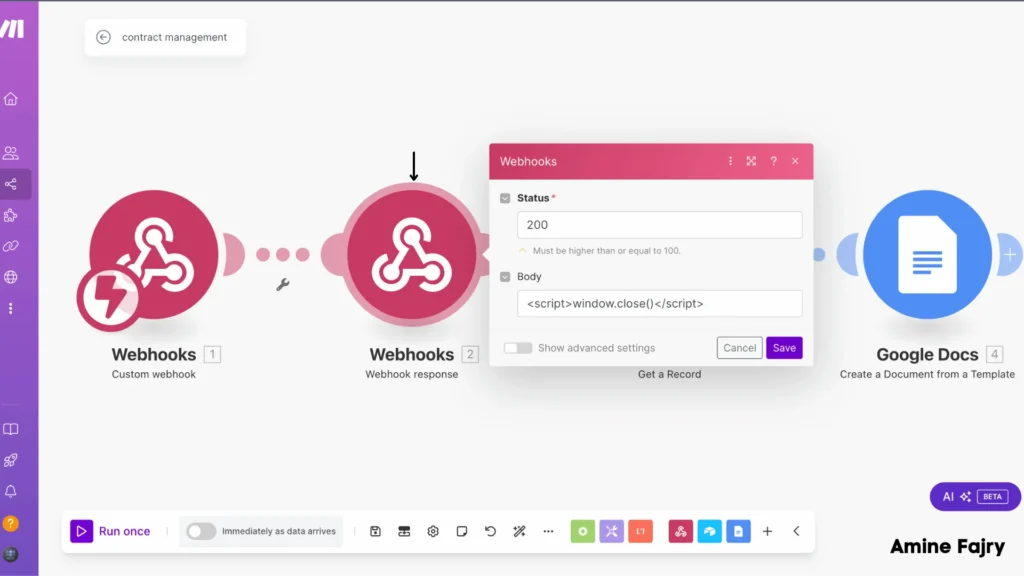Open the Notes icon in toolbar
The image size is (1024, 576).
tap(462, 531)
